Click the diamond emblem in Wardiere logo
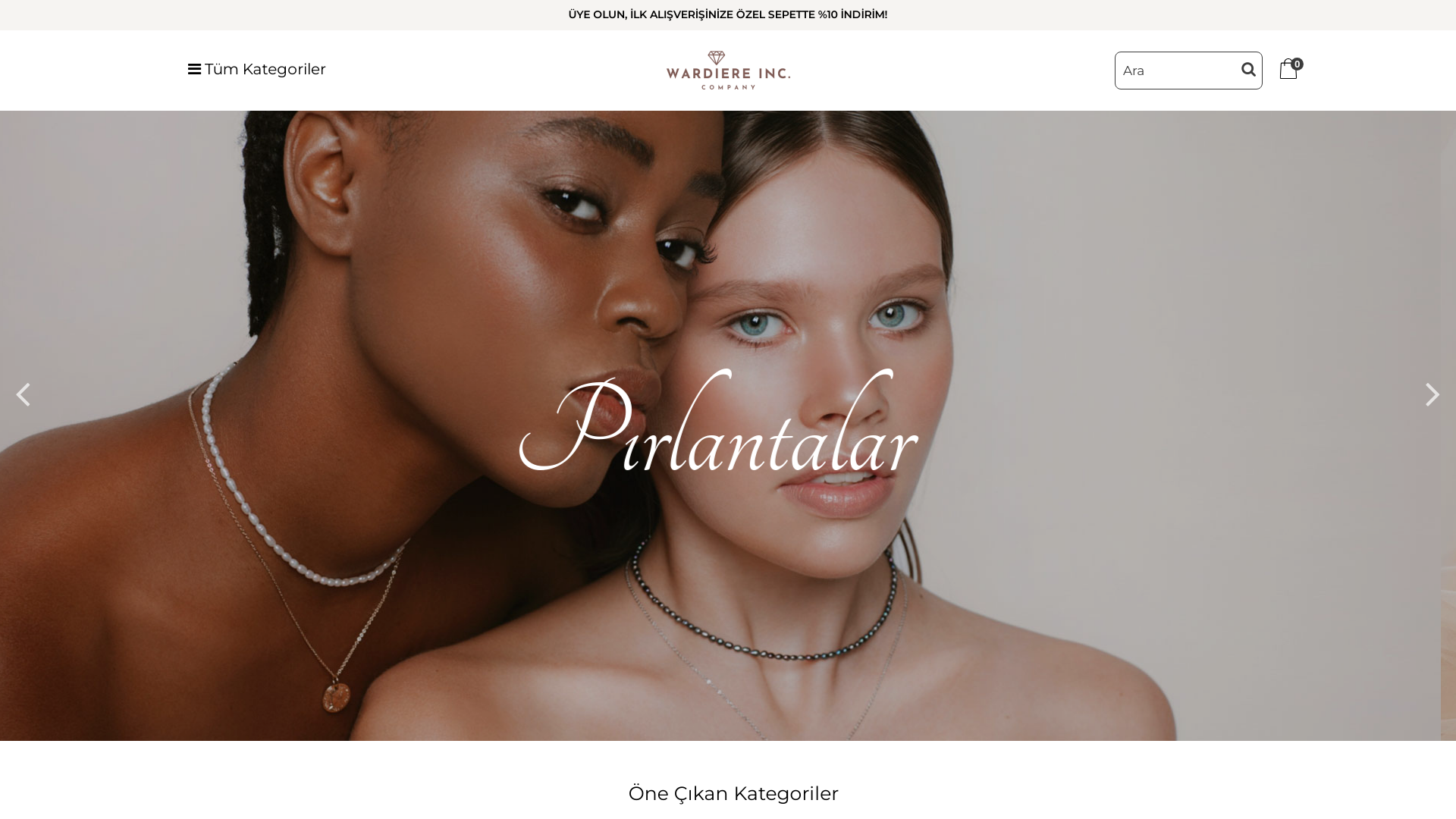The width and height of the screenshot is (1456, 819). tap(717, 58)
